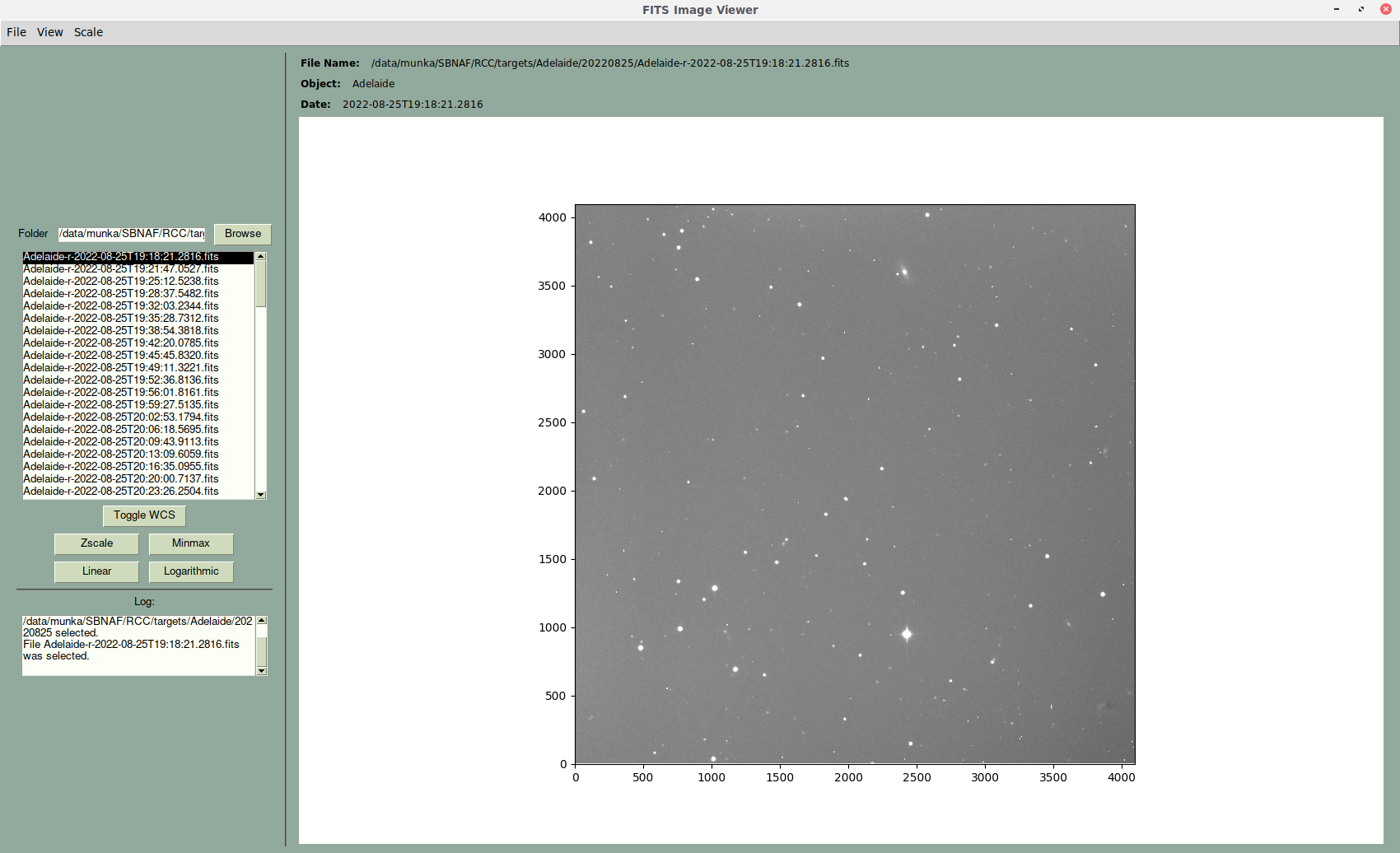
Task: Open the Scale menu
Action: 88,32
